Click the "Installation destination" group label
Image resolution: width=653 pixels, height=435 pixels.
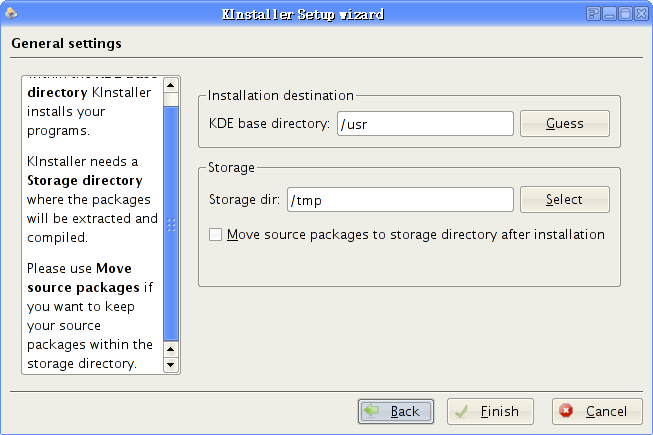(x=281, y=95)
